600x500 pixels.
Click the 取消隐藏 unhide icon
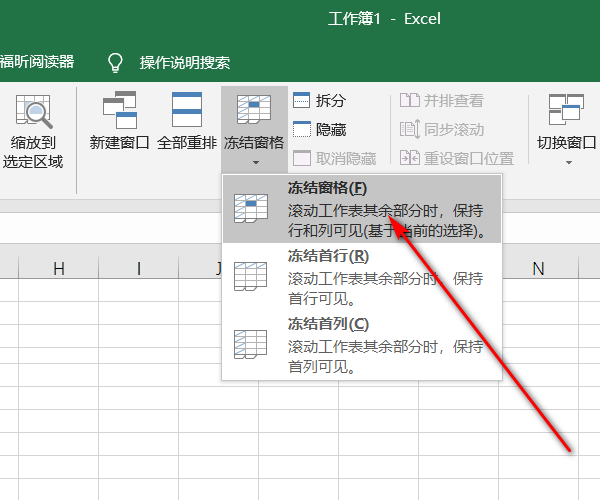pyautogui.click(x=302, y=158)
